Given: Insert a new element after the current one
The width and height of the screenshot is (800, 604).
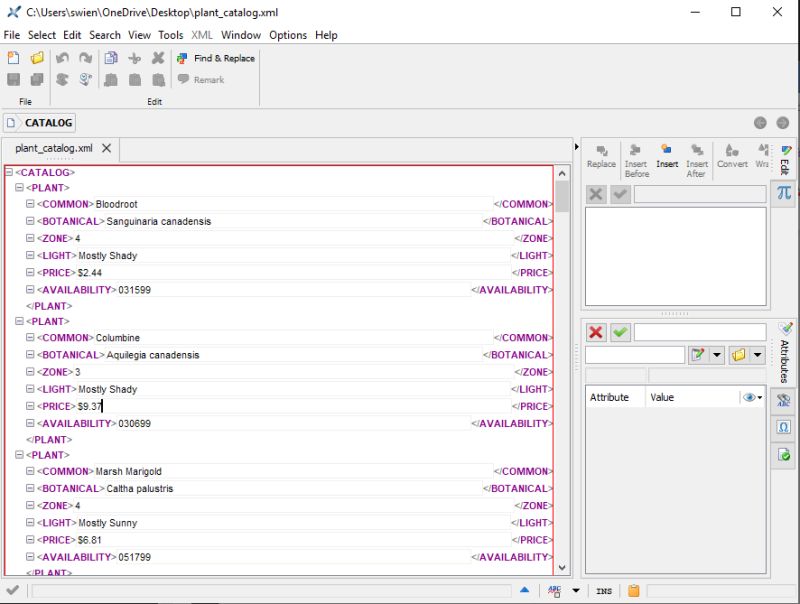Looking at the screenshot, I should coord(697,155).
